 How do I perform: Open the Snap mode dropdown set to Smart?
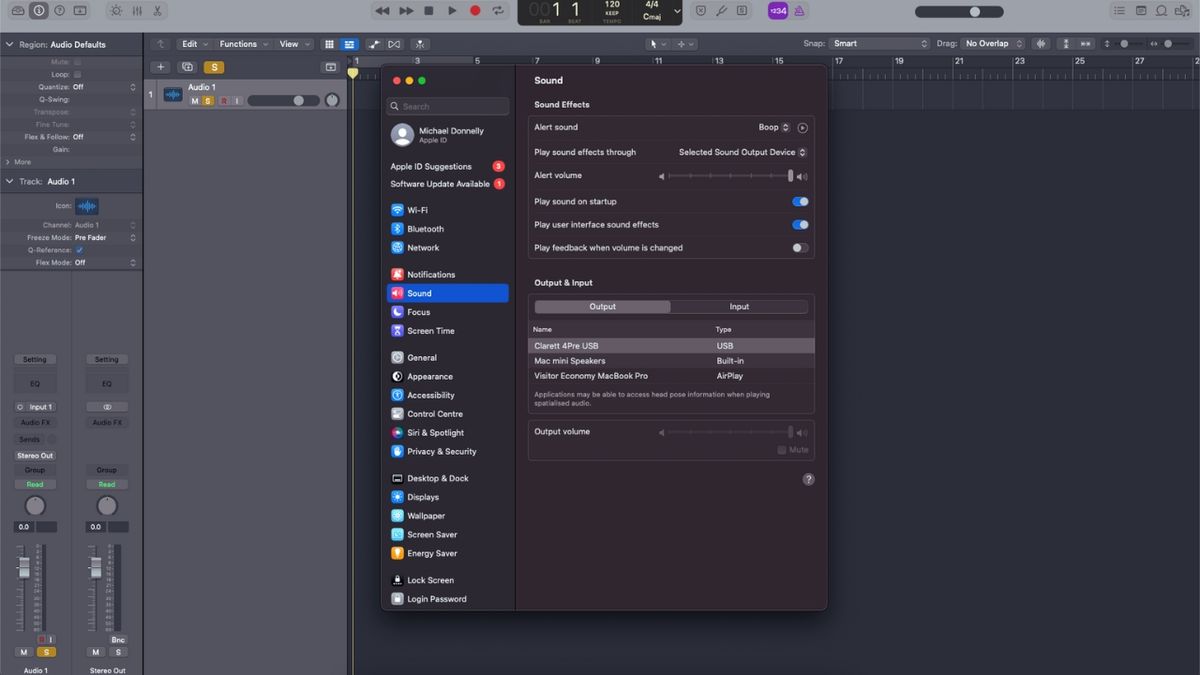coord(878,43)
